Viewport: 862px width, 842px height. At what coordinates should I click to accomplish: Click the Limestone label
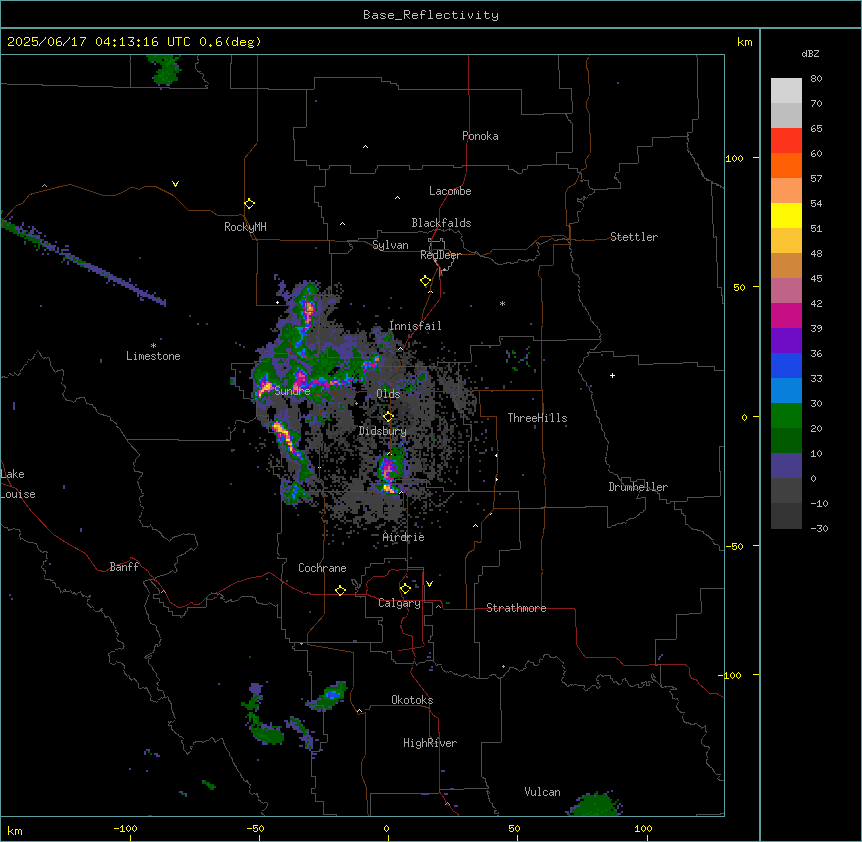pos(153,356)
